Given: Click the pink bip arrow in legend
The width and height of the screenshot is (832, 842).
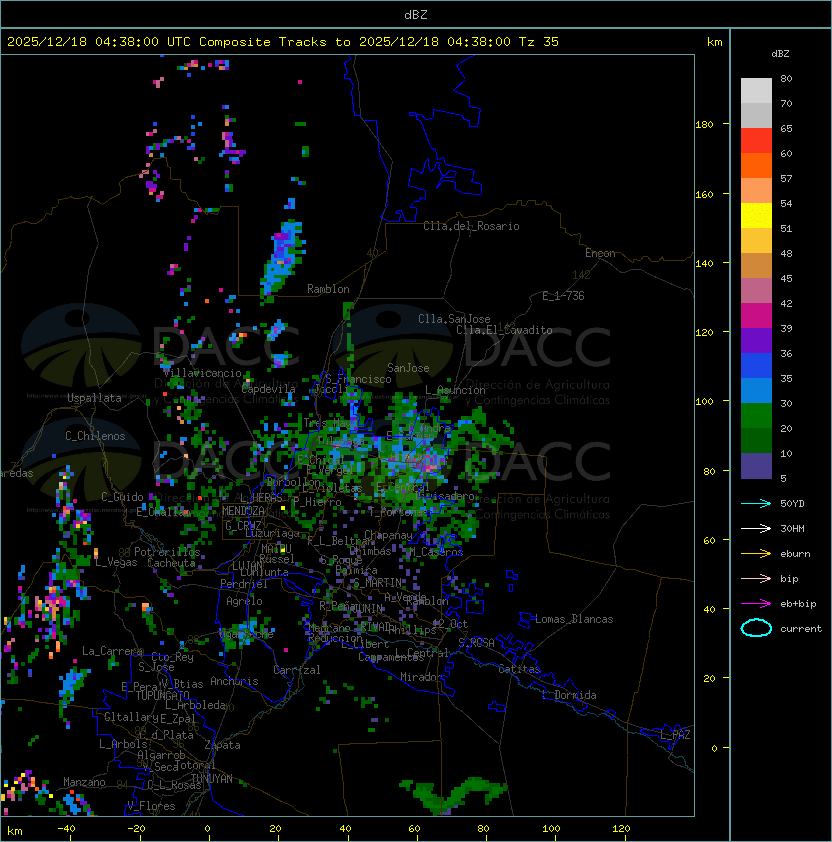Looking at the screenshot, I should point(756,578).
